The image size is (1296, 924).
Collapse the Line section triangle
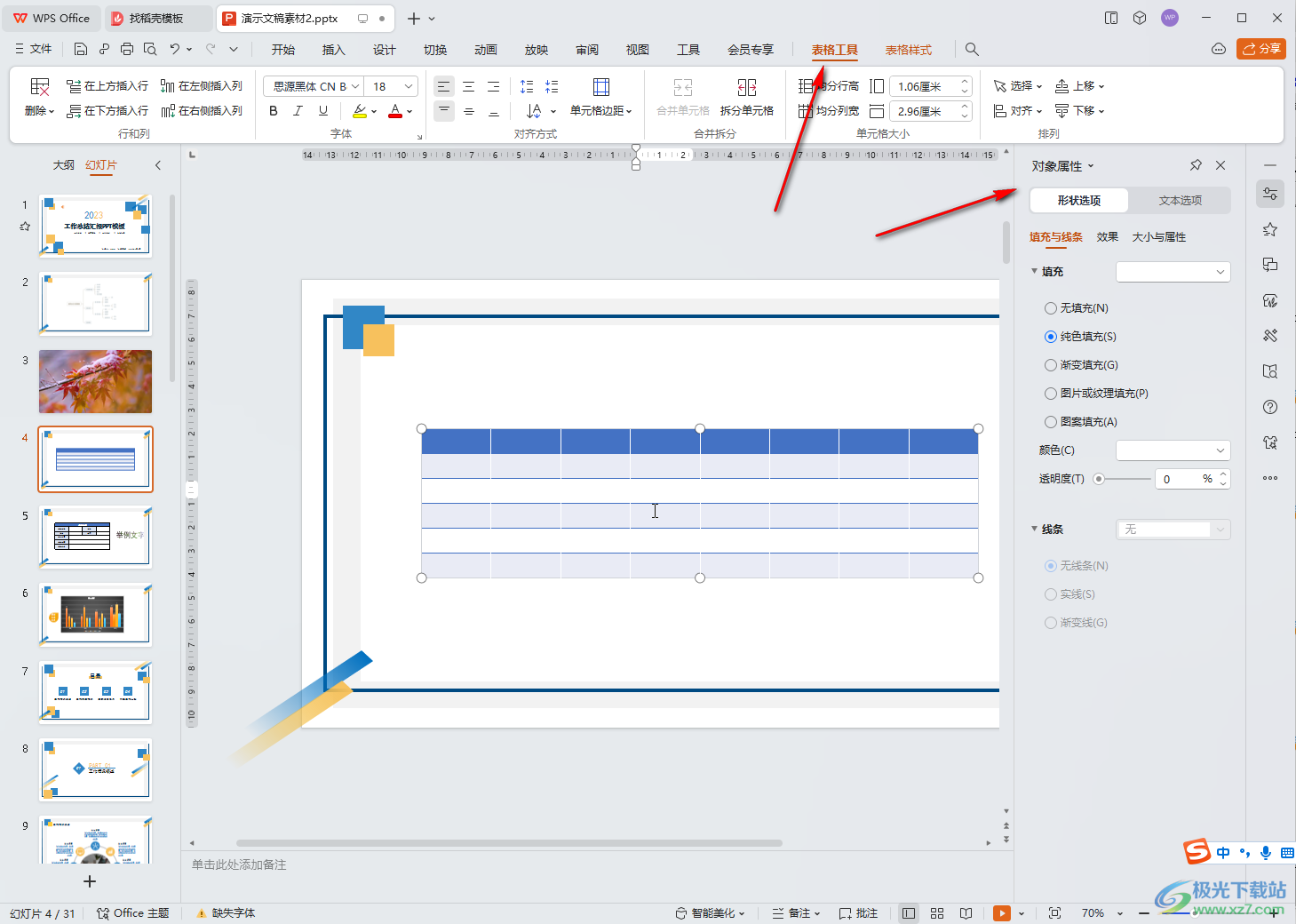point(1034,529)
